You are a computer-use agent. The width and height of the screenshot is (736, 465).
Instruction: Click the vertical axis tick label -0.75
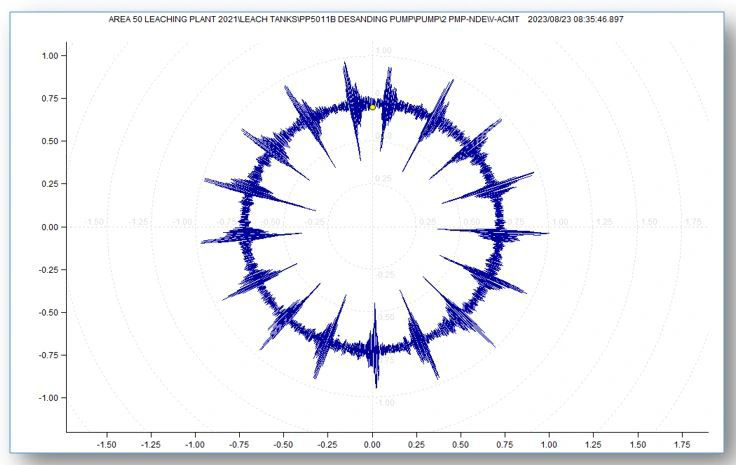[x=49, y=355]
